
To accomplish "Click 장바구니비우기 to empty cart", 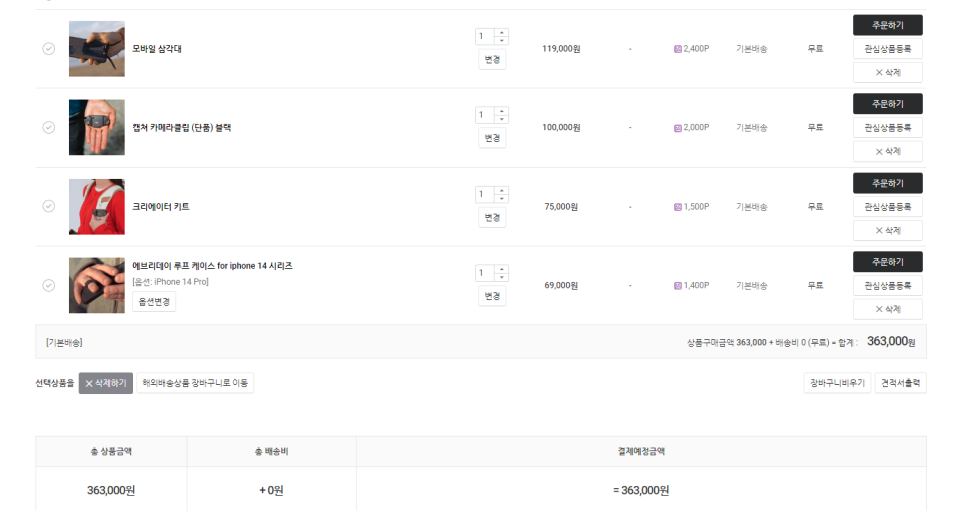I will point(837,383).
